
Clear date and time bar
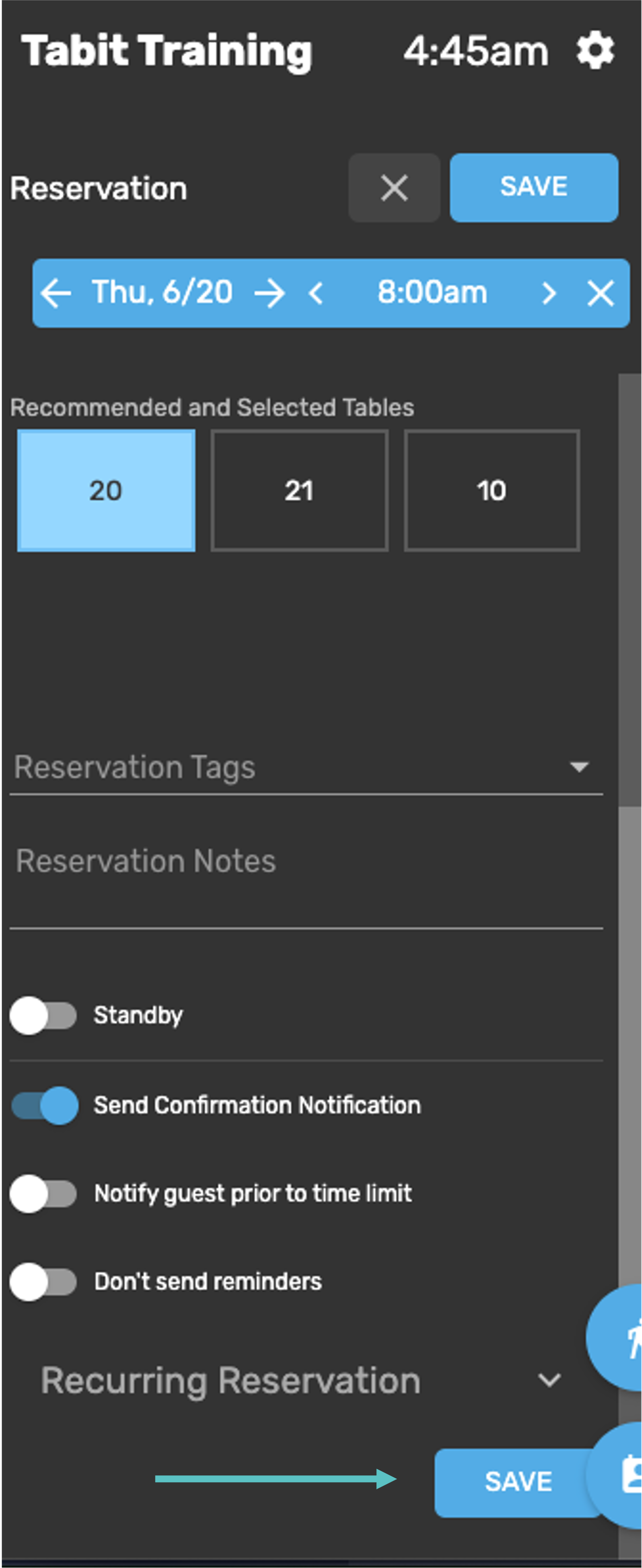pyautogui.click(x=600, y=293)
